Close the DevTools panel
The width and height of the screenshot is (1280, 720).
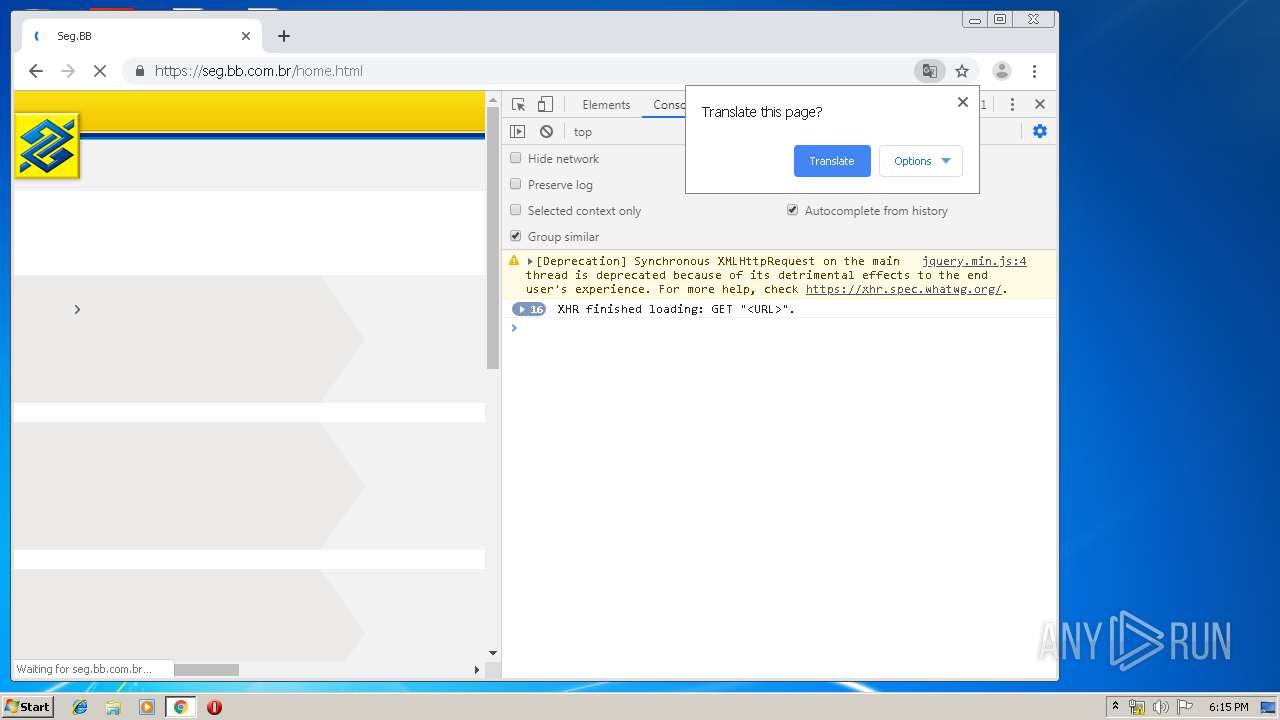click(x=1040, y=104)
